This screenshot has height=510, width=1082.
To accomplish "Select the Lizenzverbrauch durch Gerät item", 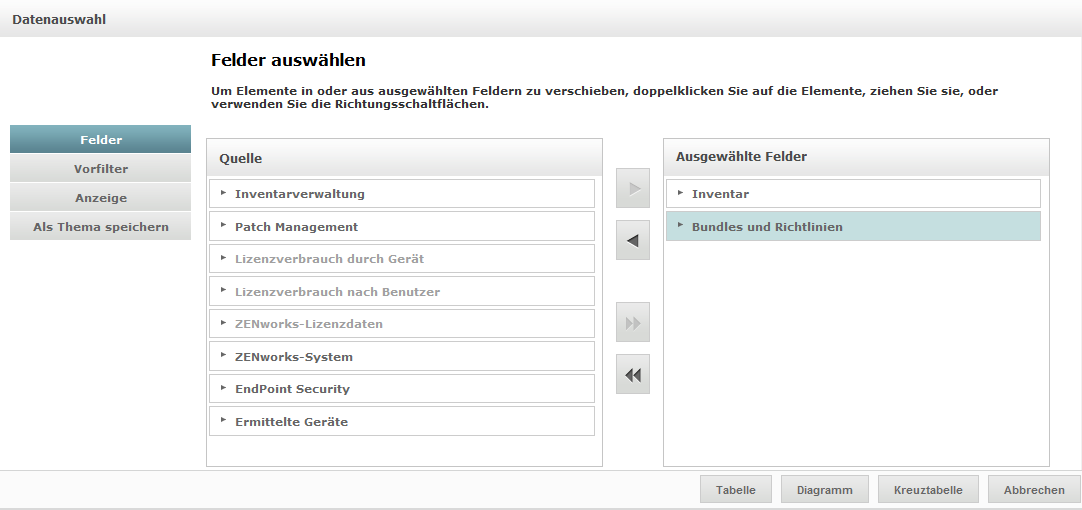I will pyautogui.click(x=329, y=259).
